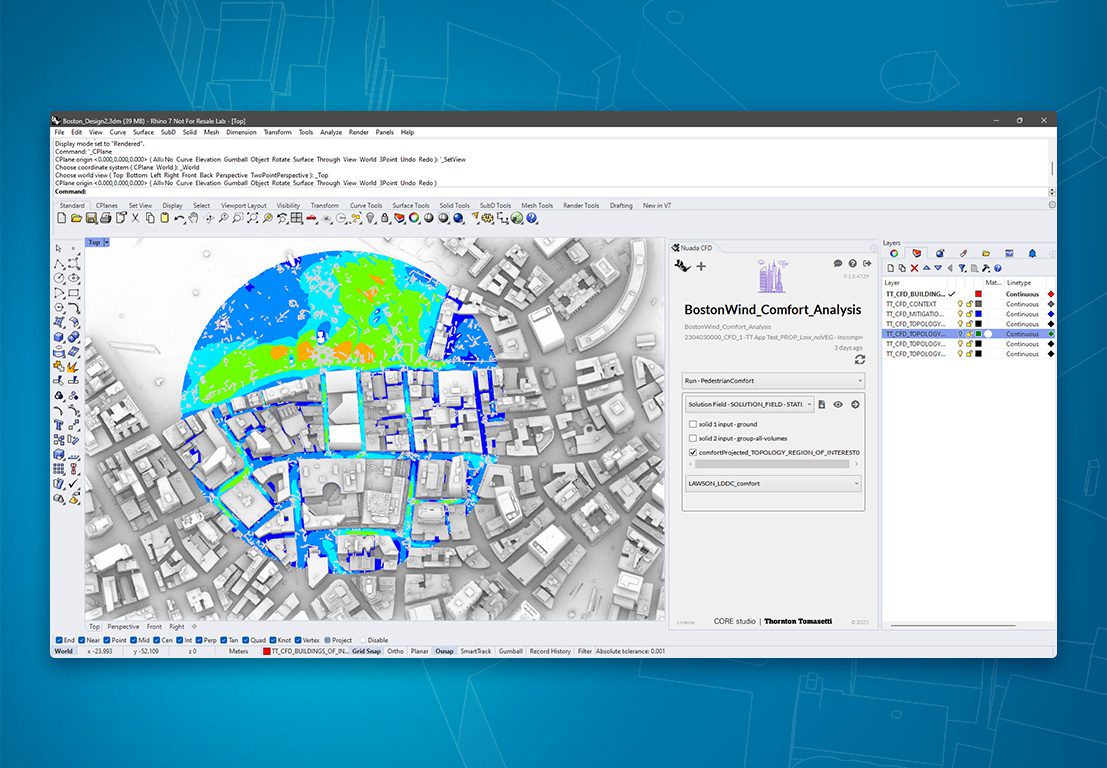Switch to the Mesh Tools toolbar tab
1107x768 pixels.
(537, 205)
